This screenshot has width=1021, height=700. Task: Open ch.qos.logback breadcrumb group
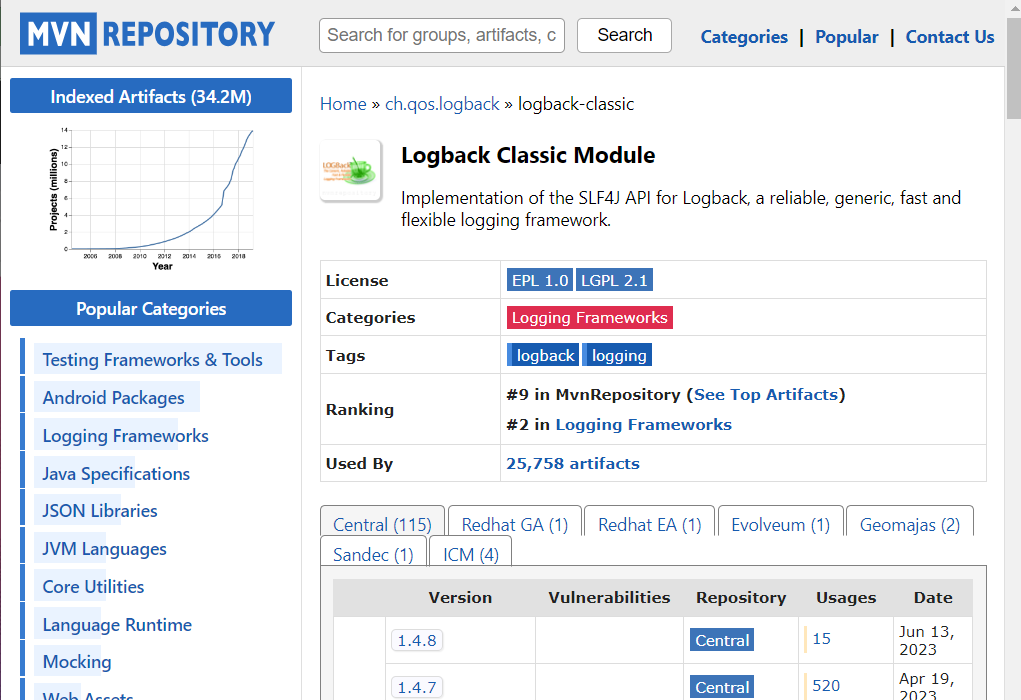click(442, 104)
